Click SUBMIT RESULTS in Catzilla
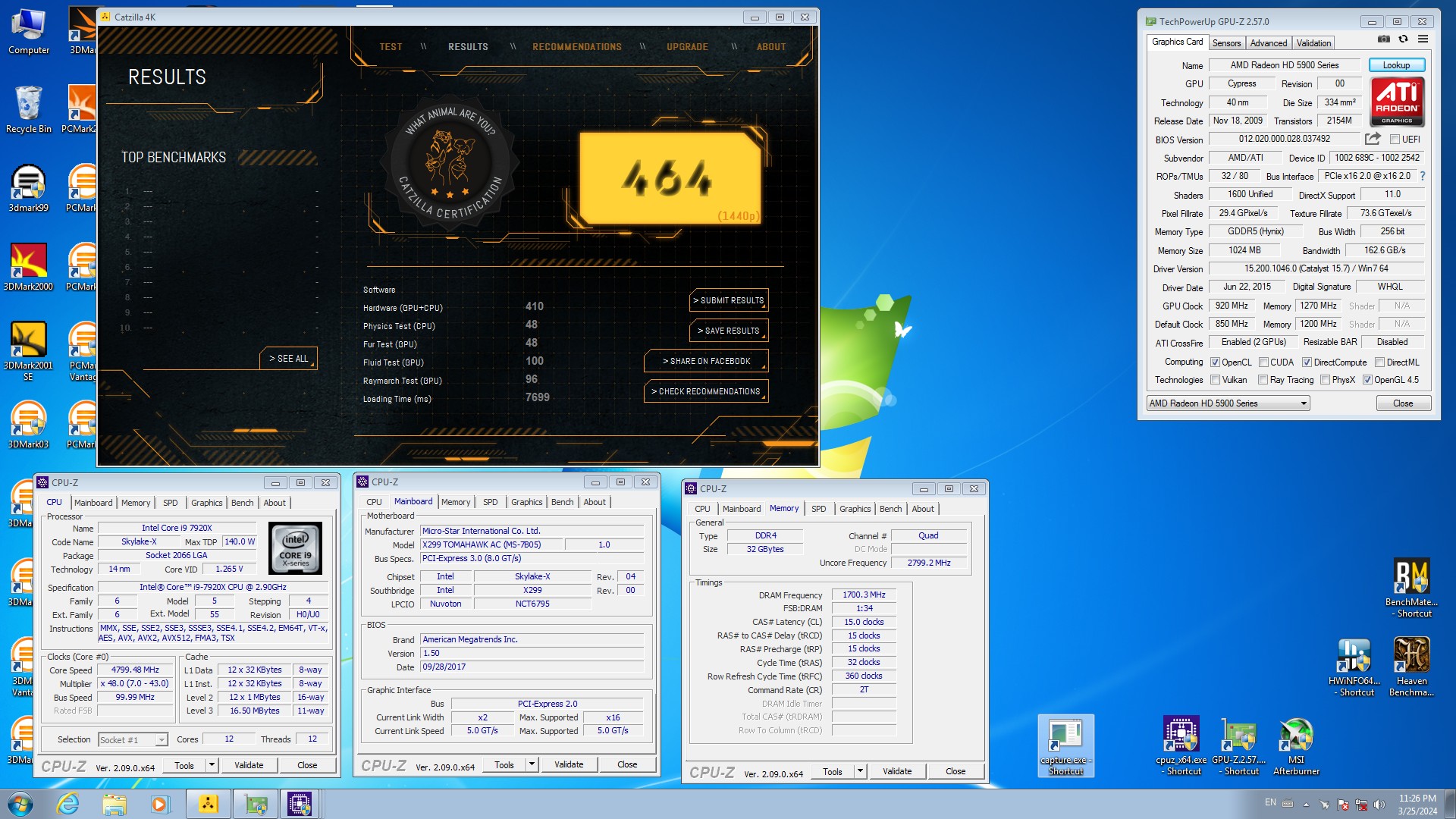1456x819 pixels. [x=729, y=300]
